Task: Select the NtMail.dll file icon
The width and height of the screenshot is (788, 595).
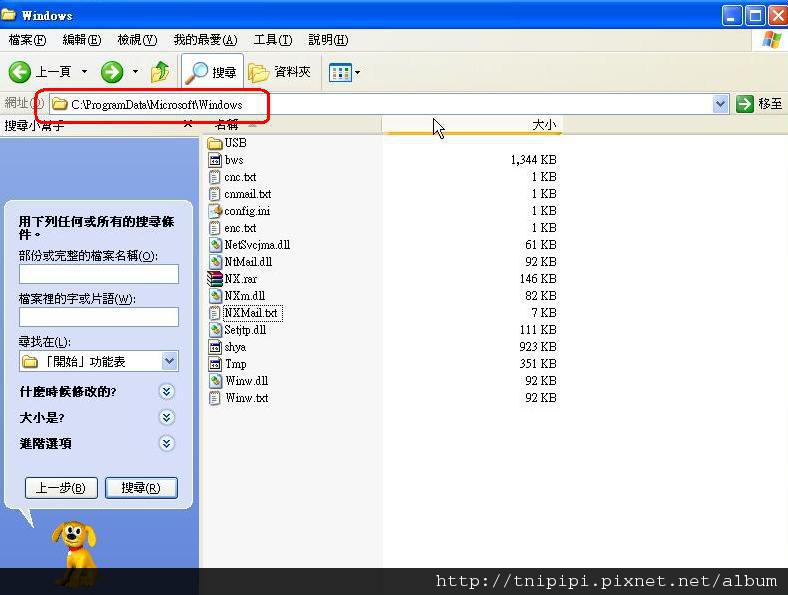Action: [x=215, y=262]
